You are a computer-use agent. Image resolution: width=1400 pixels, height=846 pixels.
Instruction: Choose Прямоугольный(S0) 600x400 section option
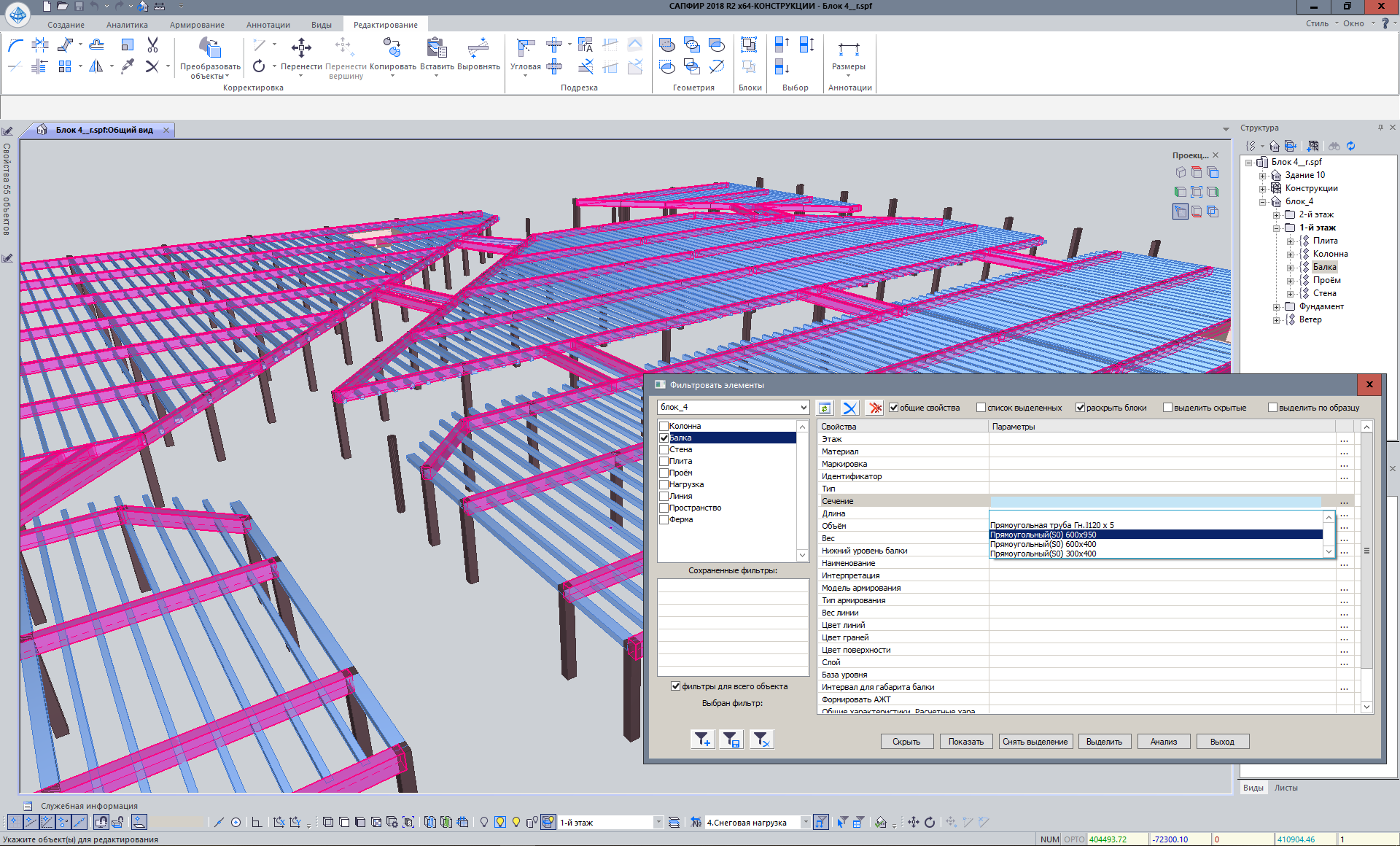[1043, 544]
